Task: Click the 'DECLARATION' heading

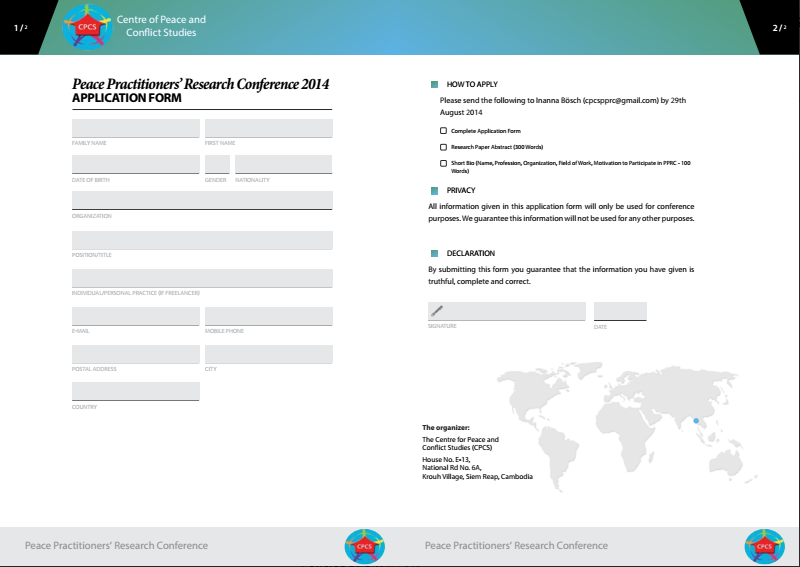Action: (470, 253)
